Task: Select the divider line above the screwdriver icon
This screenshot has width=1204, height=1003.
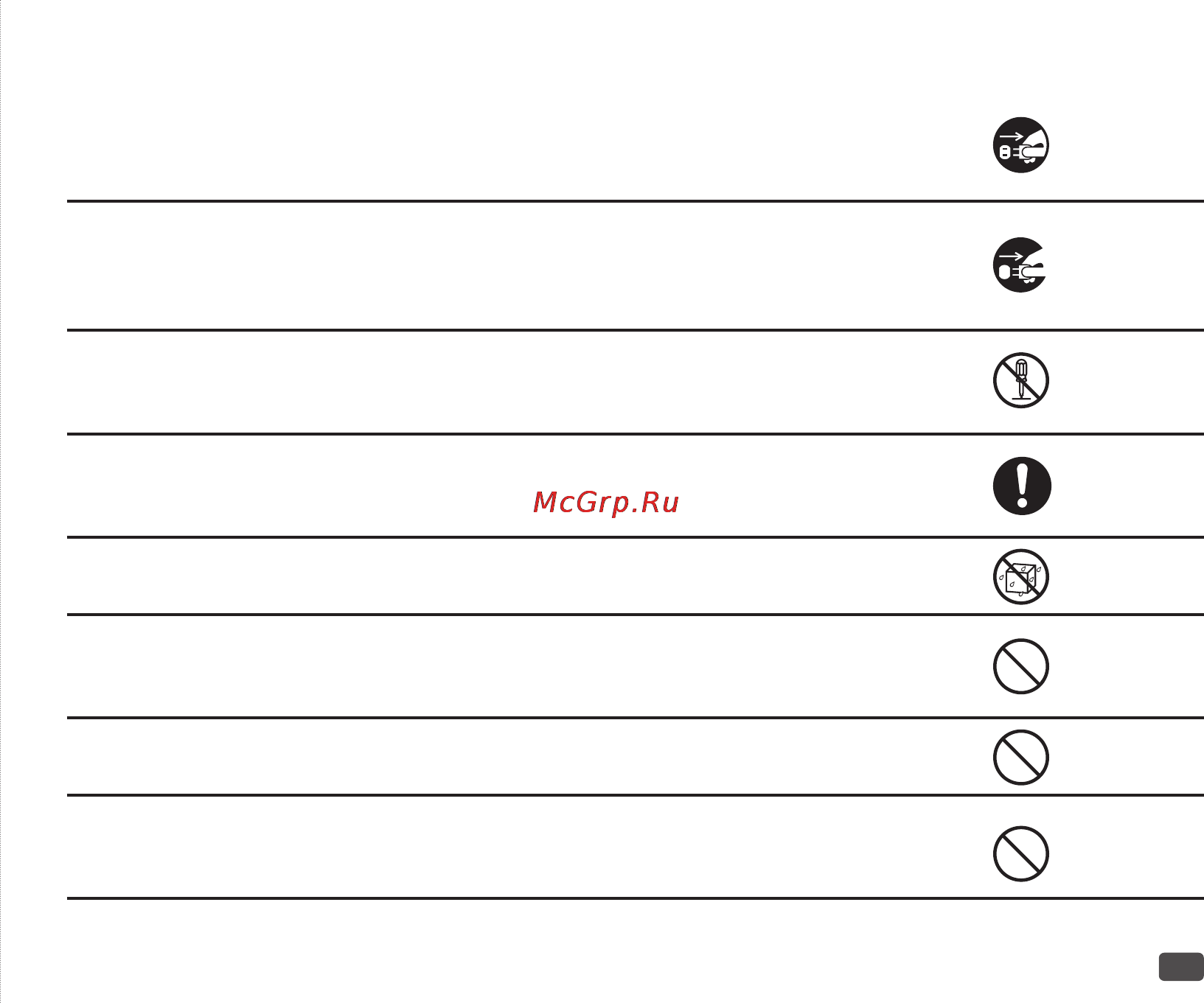Action: 636,330
